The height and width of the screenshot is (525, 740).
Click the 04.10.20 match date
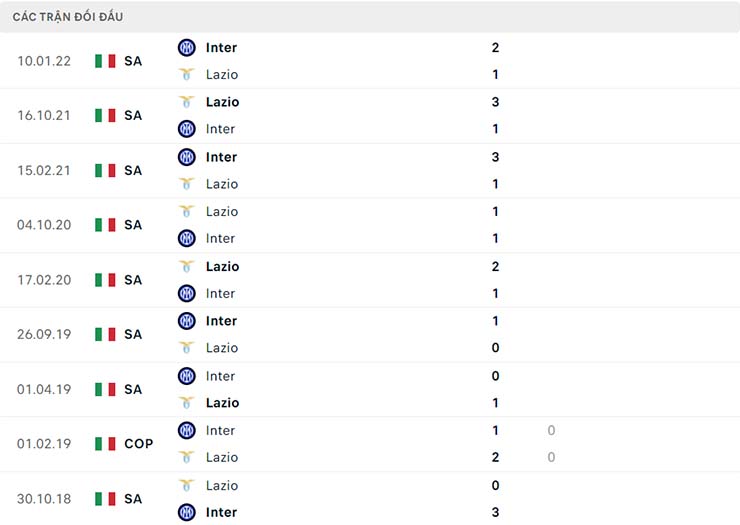(x=44, y=225)
